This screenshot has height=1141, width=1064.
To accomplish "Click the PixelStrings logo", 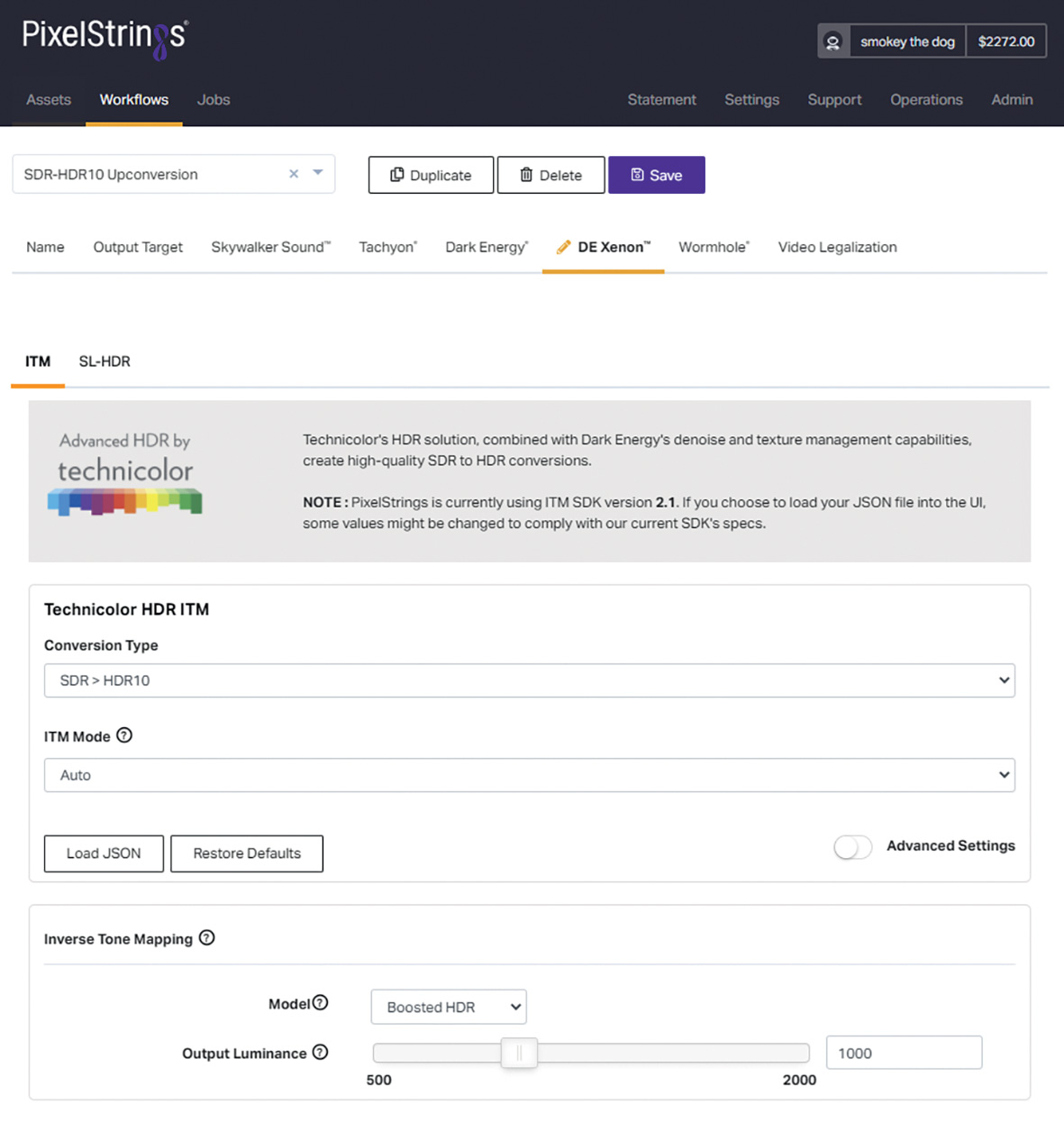I will (105, 37).
